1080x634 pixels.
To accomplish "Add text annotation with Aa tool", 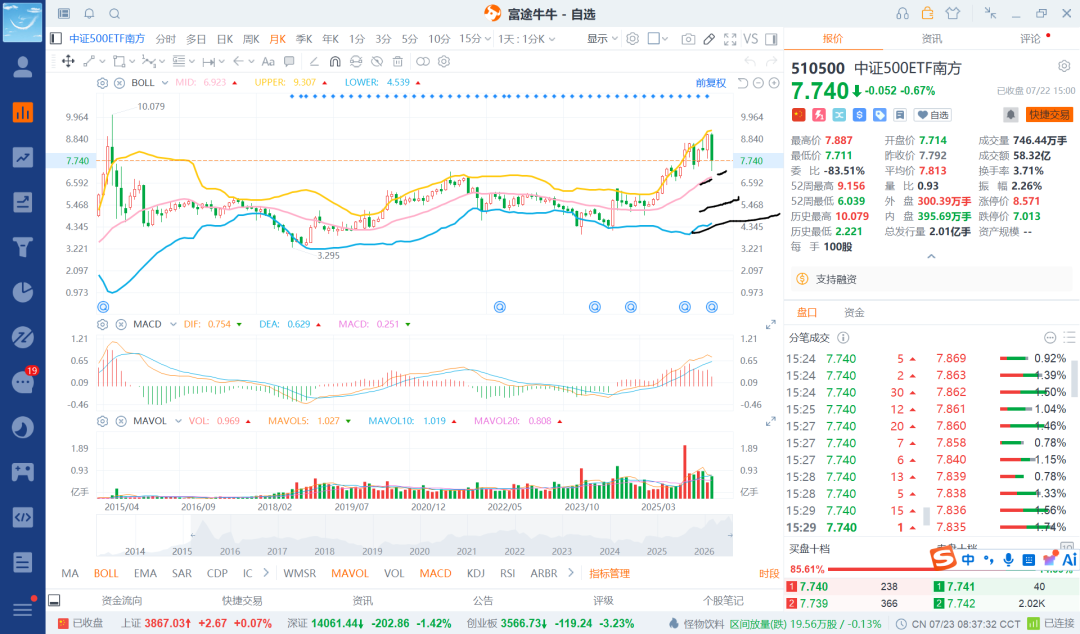I will point(268,61).
